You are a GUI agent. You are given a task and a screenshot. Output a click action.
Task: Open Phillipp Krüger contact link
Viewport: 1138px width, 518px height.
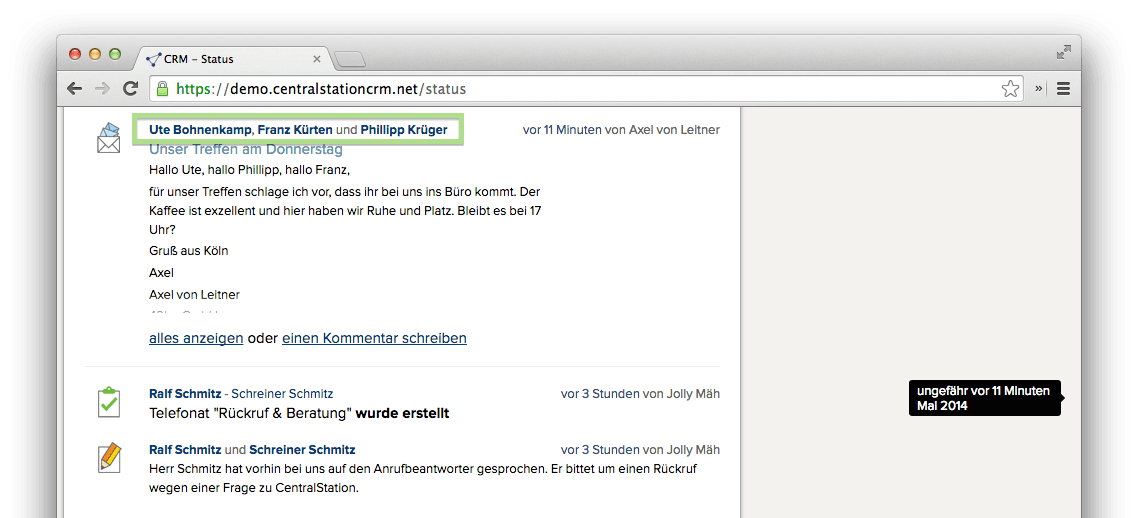coord(404,130)
